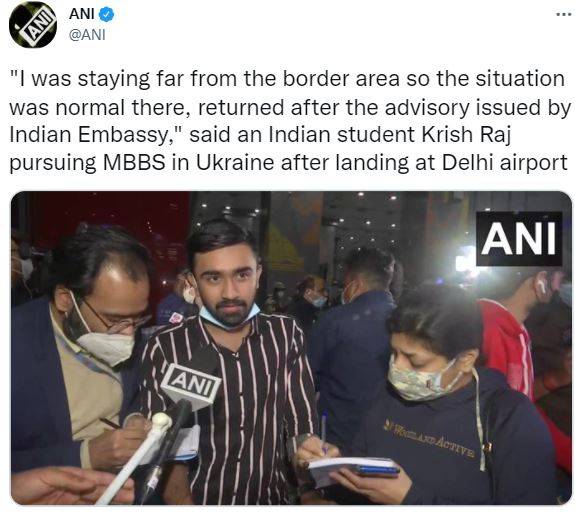Click the word MBBS in the tweet
Viewport: 575px width, 513px height.
tap(134, 163)
